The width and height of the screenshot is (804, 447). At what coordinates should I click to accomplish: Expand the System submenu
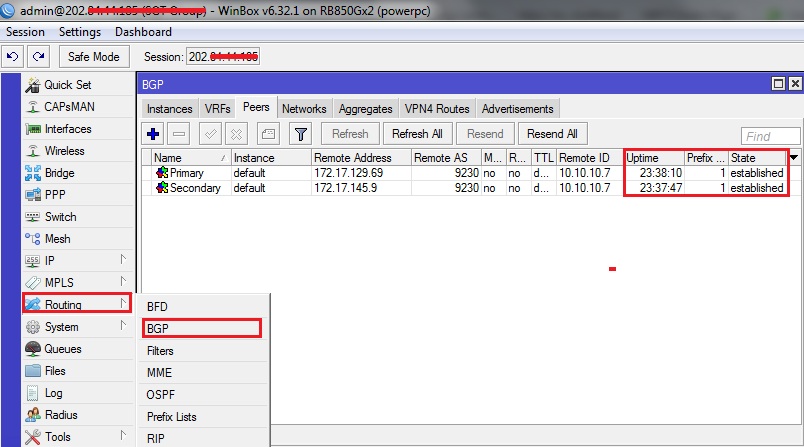pos(78,327)
